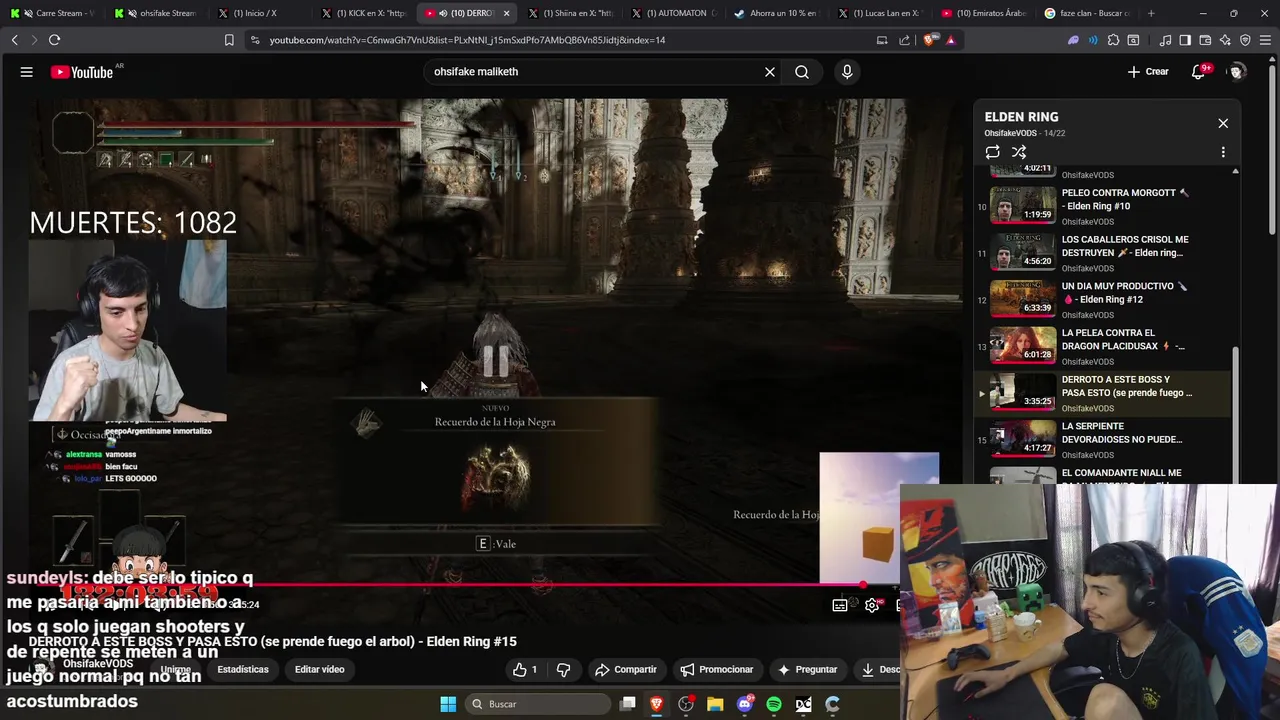This screenshot has width=1280, height=720.
Task: Play LA PELEA CONTRA EL DRAGON PLACIDUSAX
Action: pos(1104,344)
